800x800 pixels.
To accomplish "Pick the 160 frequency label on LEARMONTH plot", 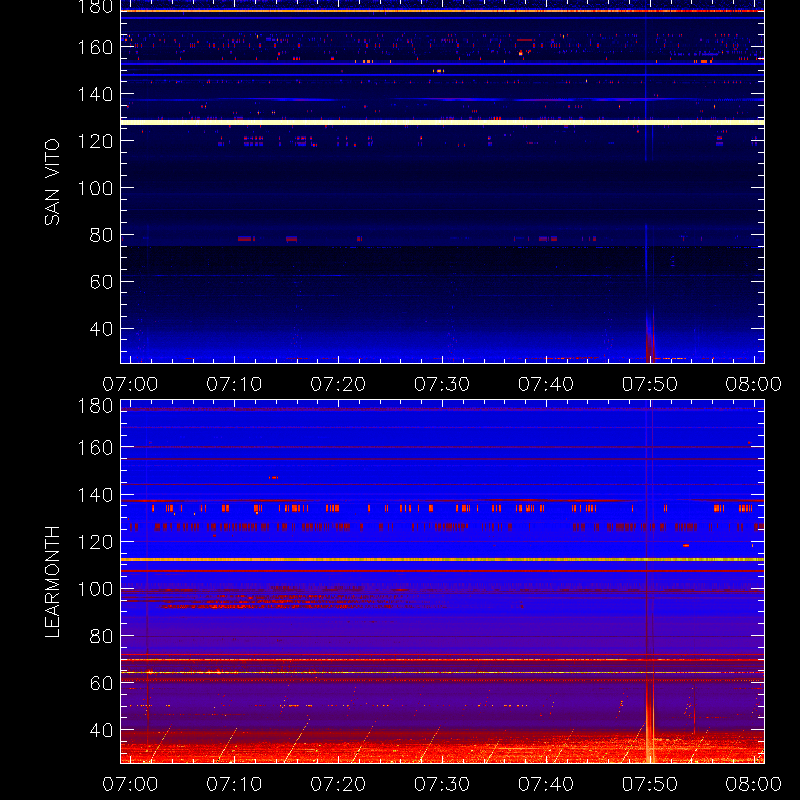I will pos(95,448).
